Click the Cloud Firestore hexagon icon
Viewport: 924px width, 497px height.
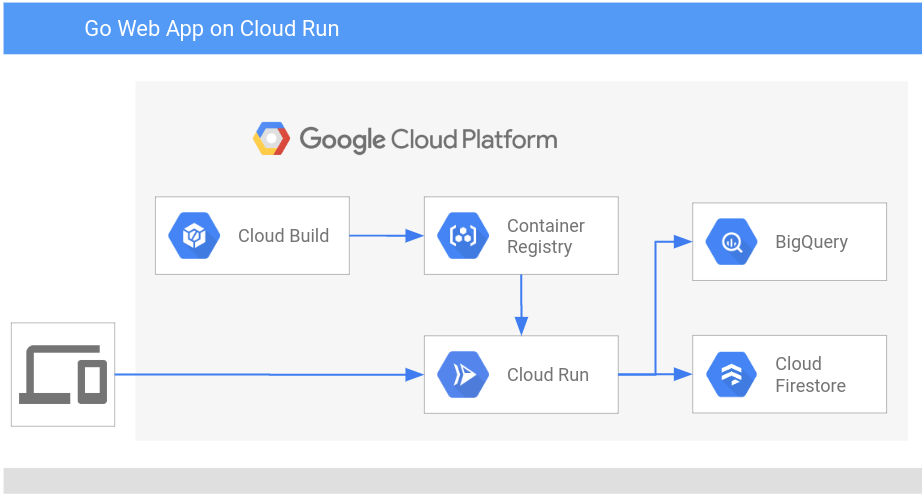tap(730, 375)
